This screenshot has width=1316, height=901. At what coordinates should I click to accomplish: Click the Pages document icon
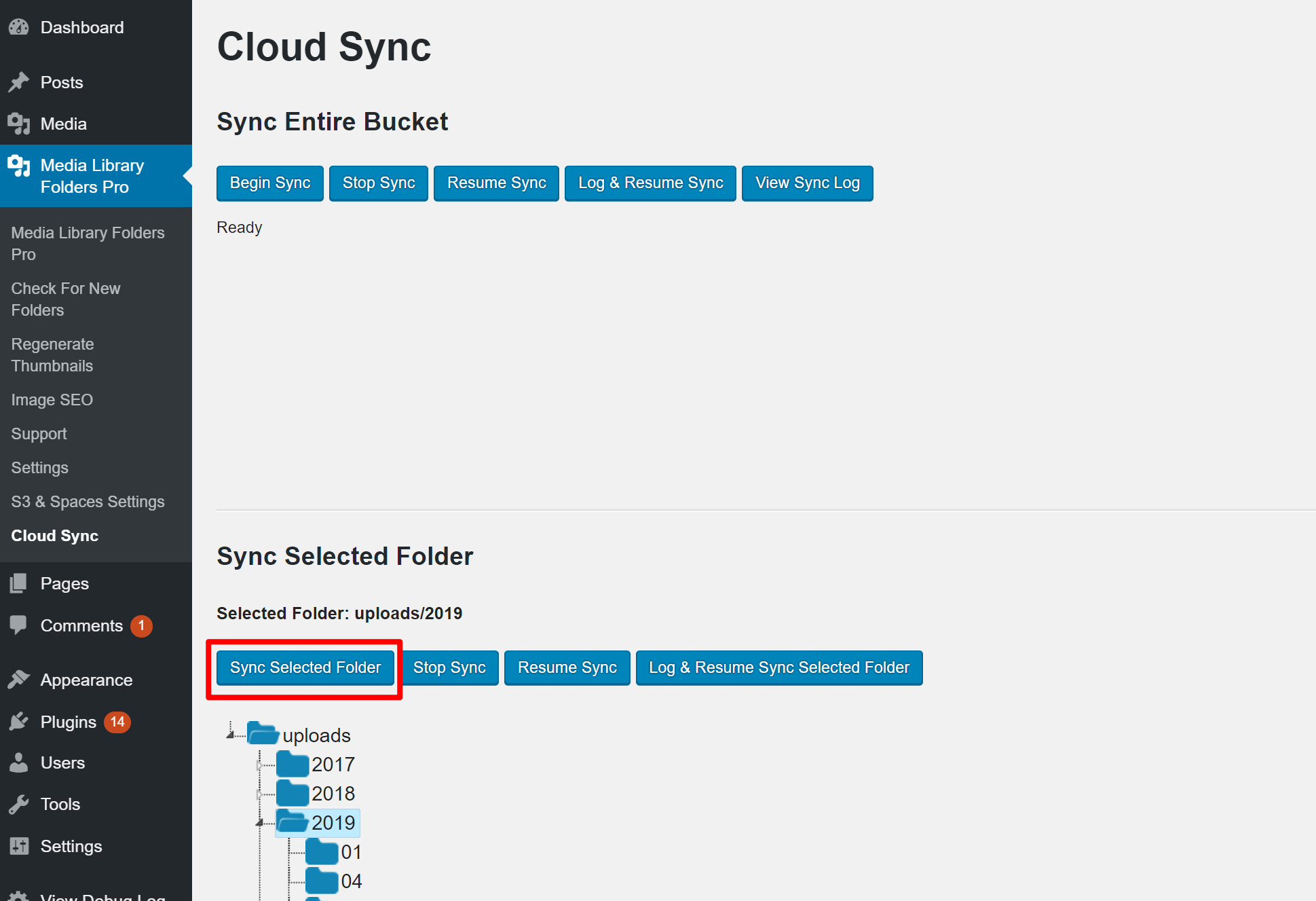coord(18,583)
